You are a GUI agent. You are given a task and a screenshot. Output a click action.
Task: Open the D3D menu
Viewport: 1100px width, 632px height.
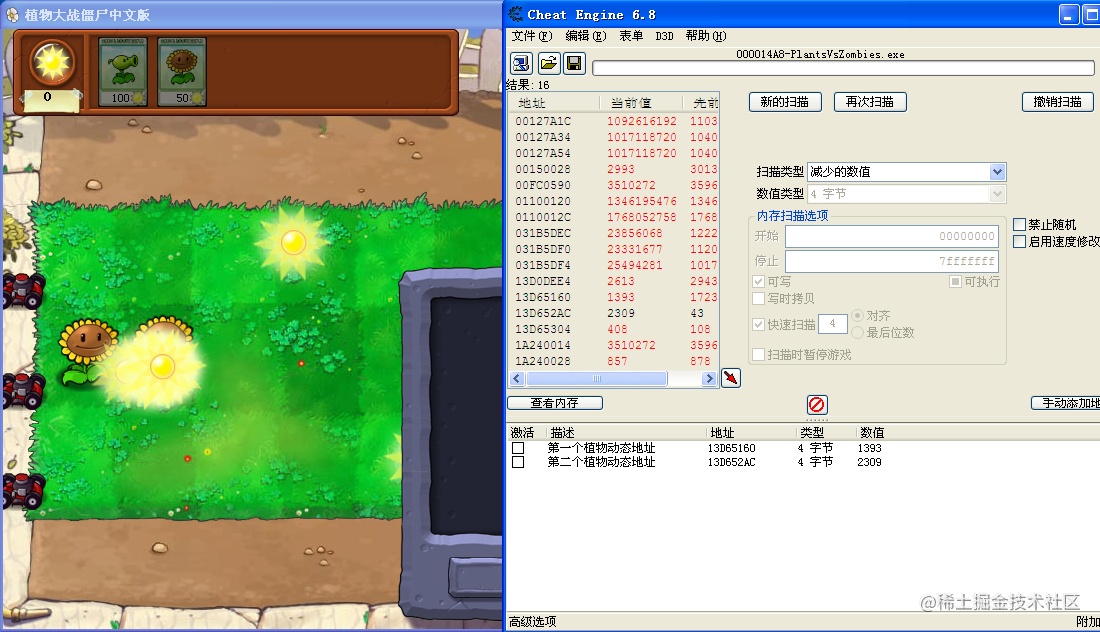pos(664,36)
